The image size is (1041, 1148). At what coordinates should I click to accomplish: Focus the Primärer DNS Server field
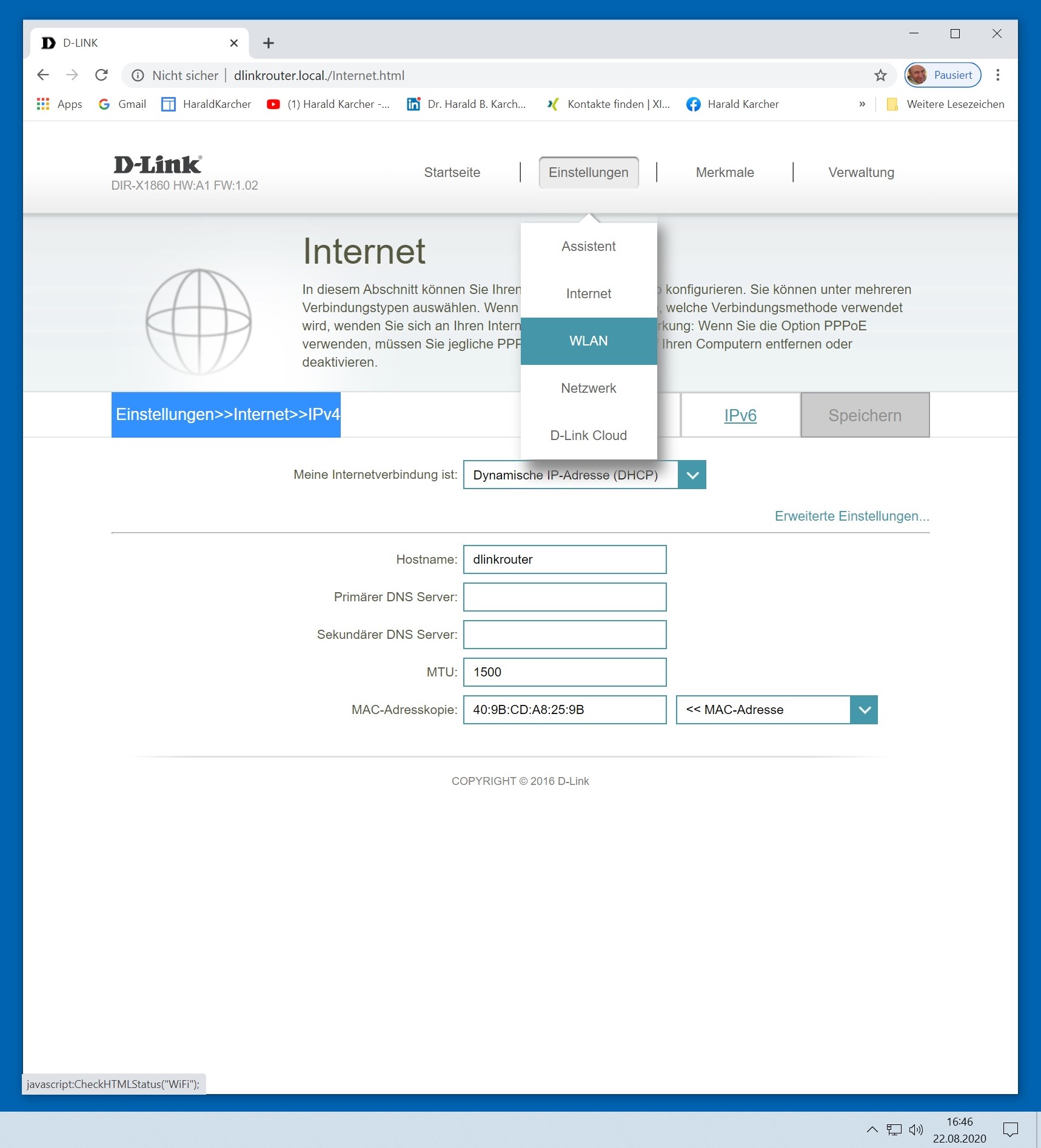565,597
